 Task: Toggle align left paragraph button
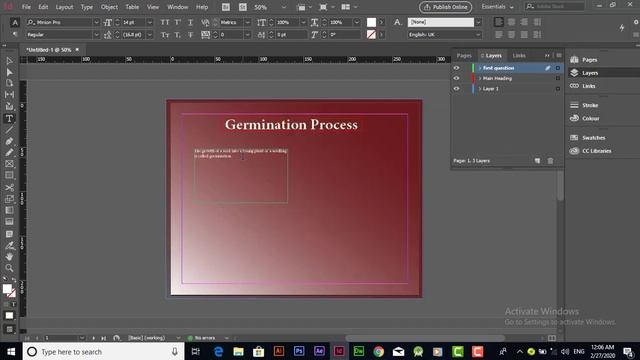tap(499, 22)
